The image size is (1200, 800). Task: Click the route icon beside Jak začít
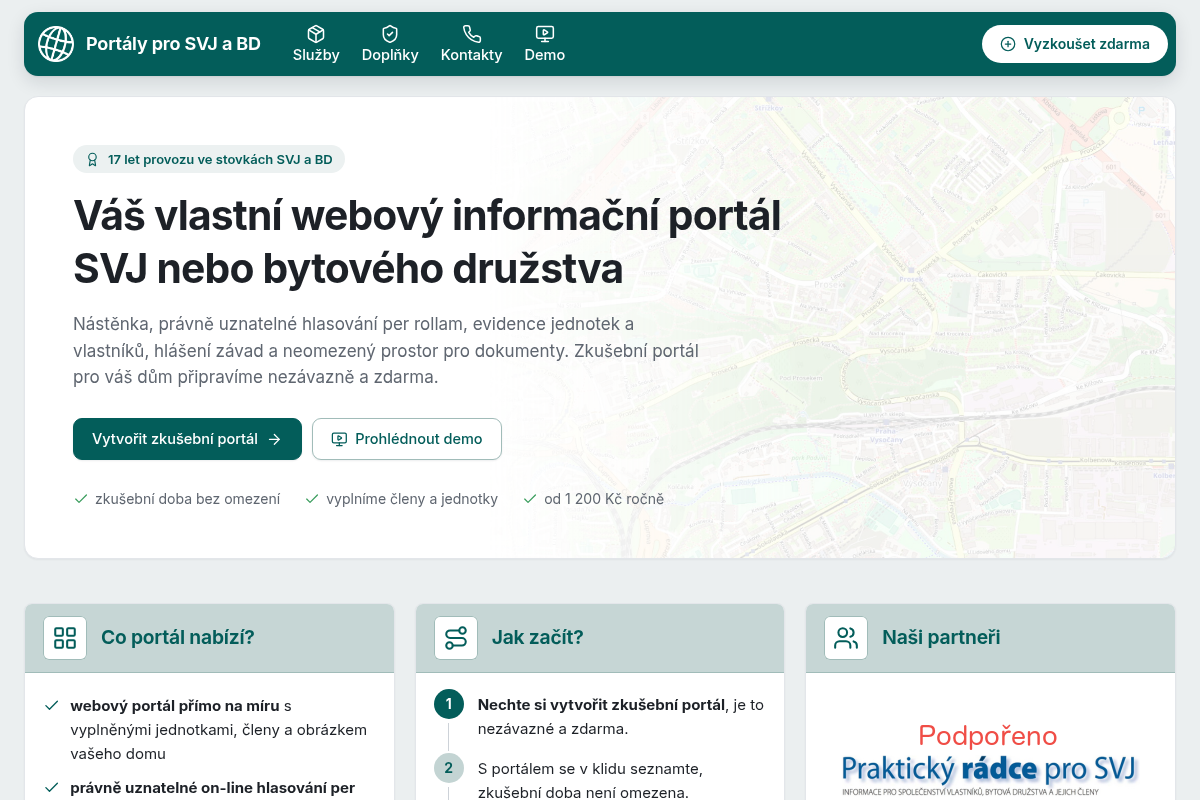click(x=456, y=638)
